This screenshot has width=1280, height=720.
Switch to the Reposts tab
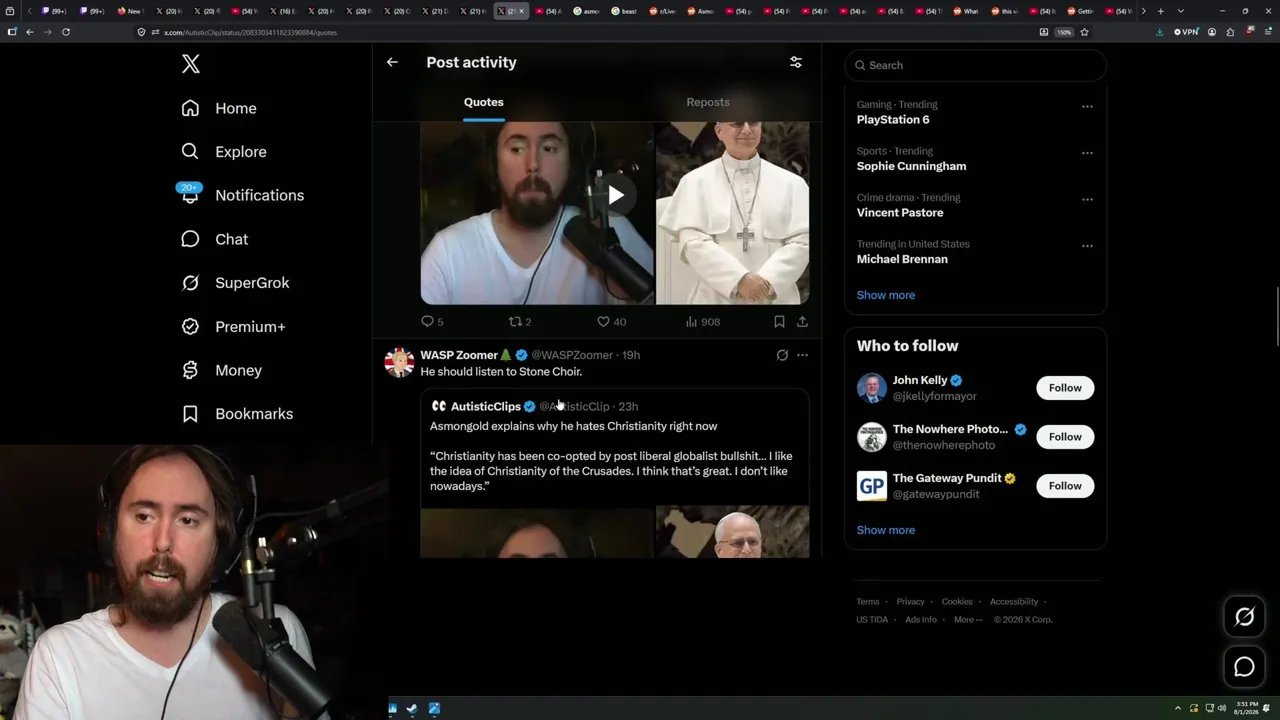[x=708, y=102]
